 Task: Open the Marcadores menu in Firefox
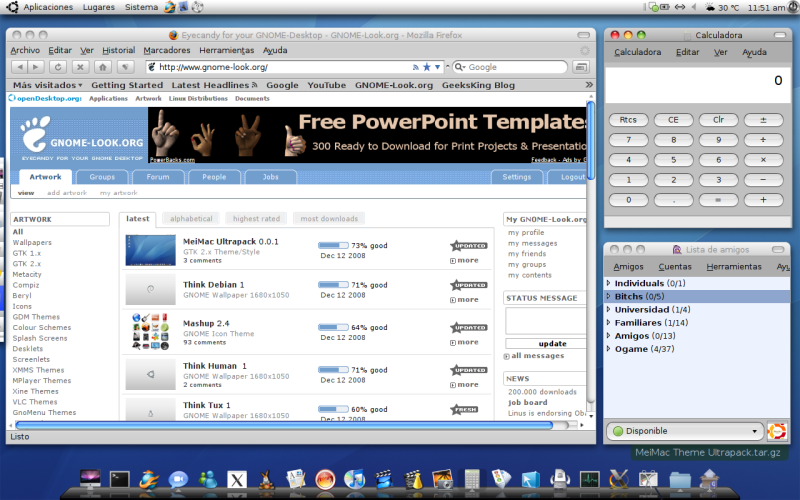[166, 50]
